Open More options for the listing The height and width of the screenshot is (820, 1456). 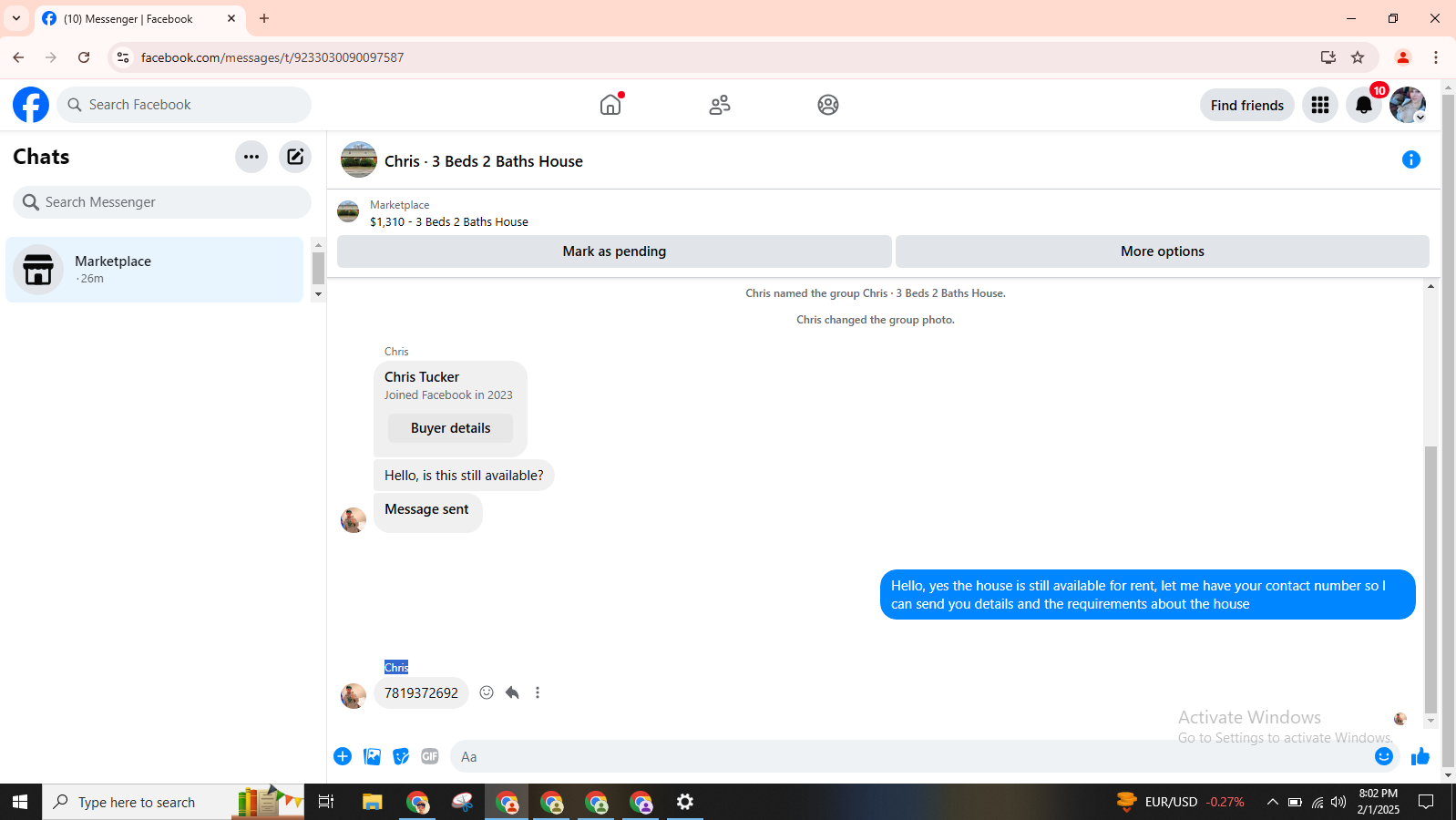pos(1163,251)
